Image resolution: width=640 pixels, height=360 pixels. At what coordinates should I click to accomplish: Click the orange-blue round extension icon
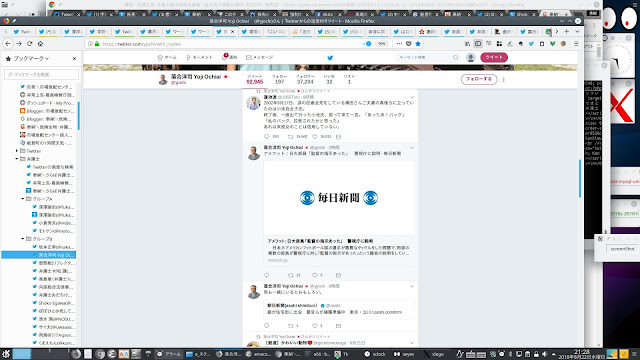(x=563, y=44)
